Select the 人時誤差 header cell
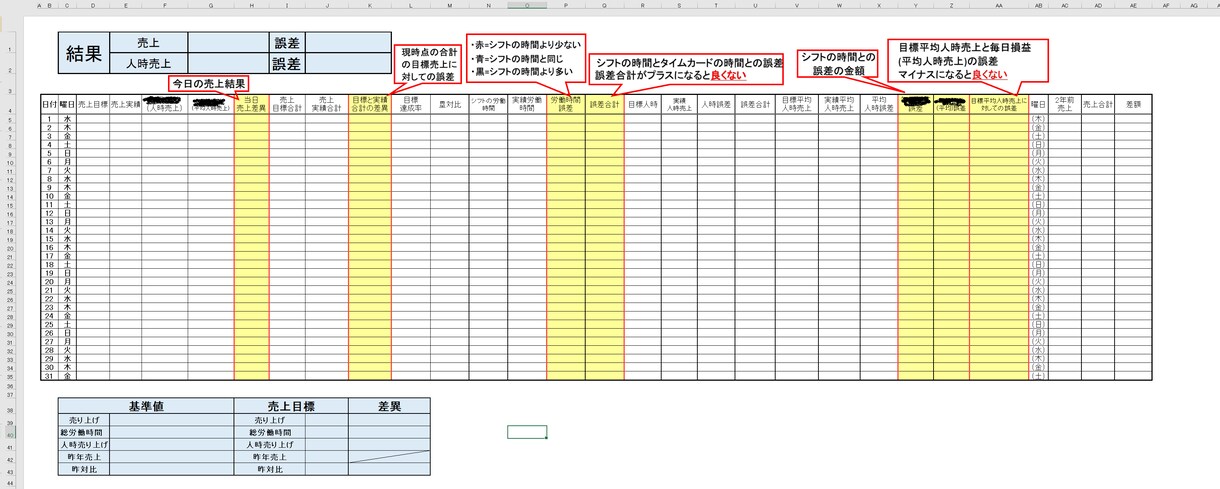The width and height of the screenshot is (1220, 489). tap(716, 104)
